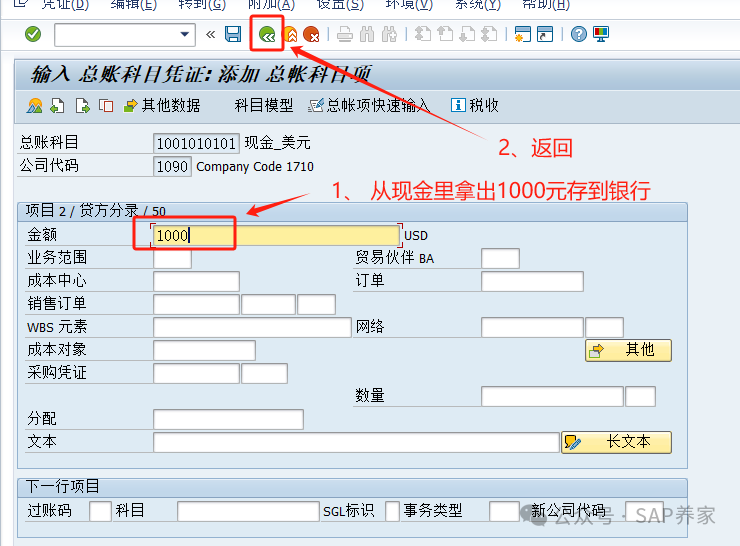Open the 编辑(E) menu

[133, 5]
